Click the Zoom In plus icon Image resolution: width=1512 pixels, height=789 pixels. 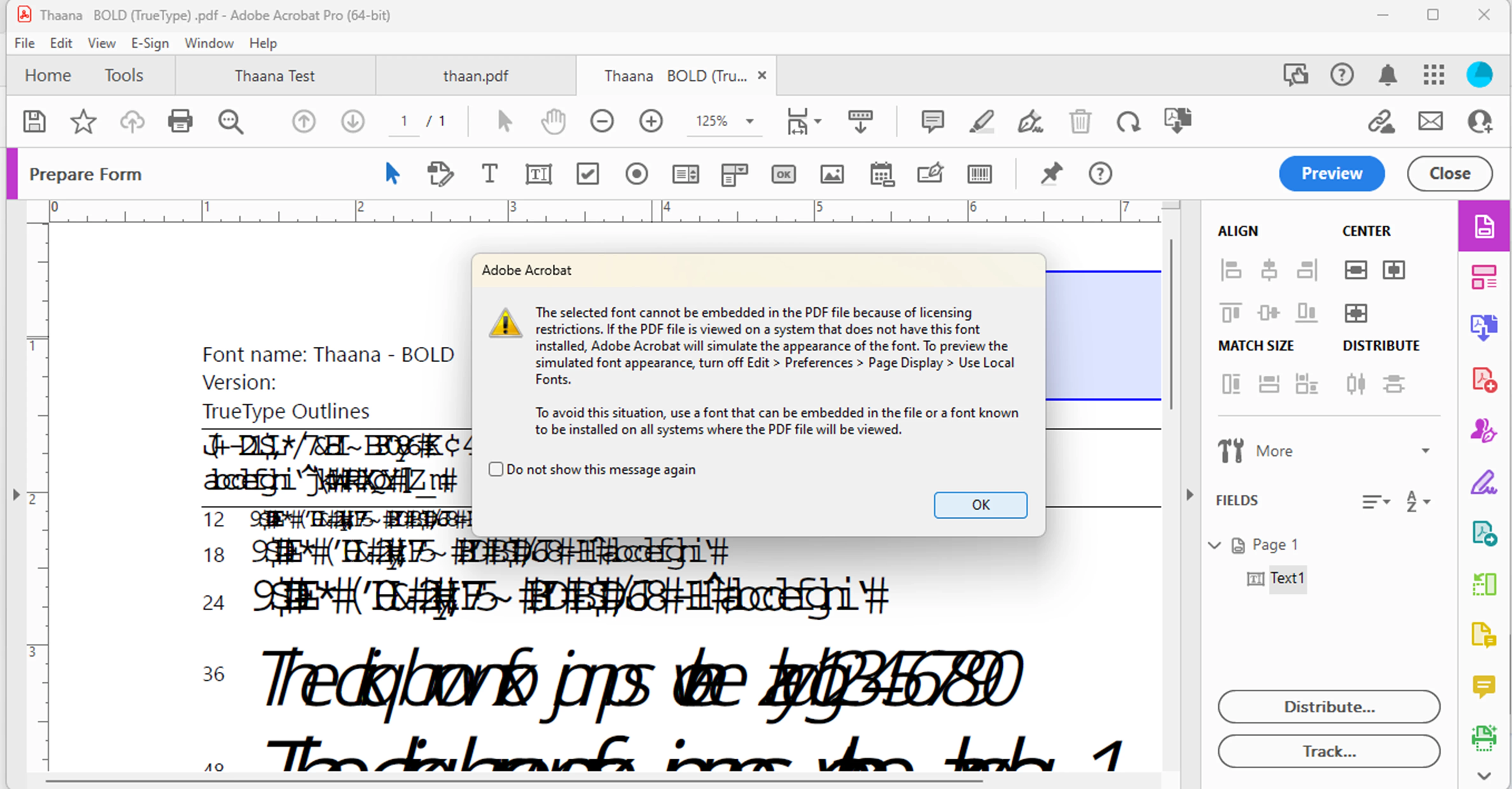[650, 121]
